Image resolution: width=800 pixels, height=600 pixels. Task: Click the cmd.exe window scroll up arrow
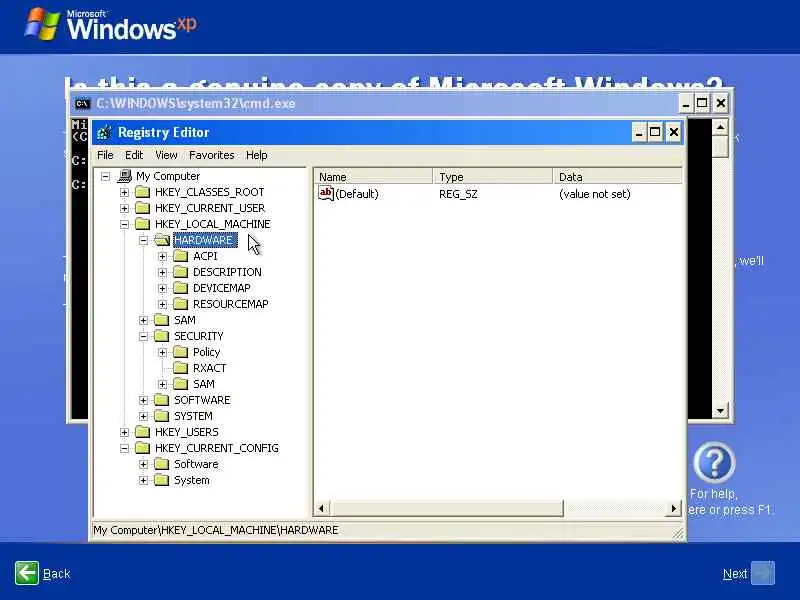coord(720,127)
